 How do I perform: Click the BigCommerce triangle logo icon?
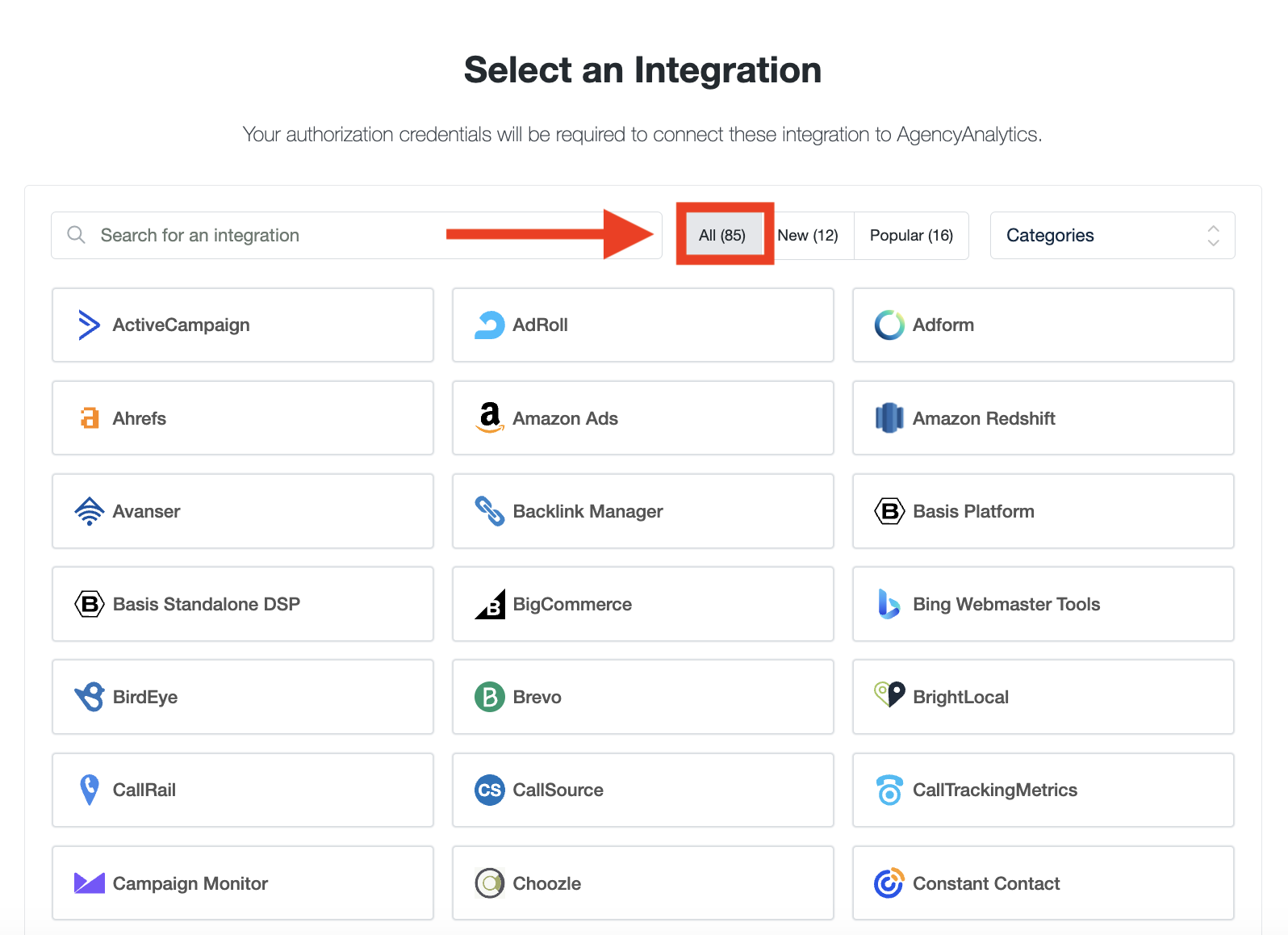click(x=490, y=604)
